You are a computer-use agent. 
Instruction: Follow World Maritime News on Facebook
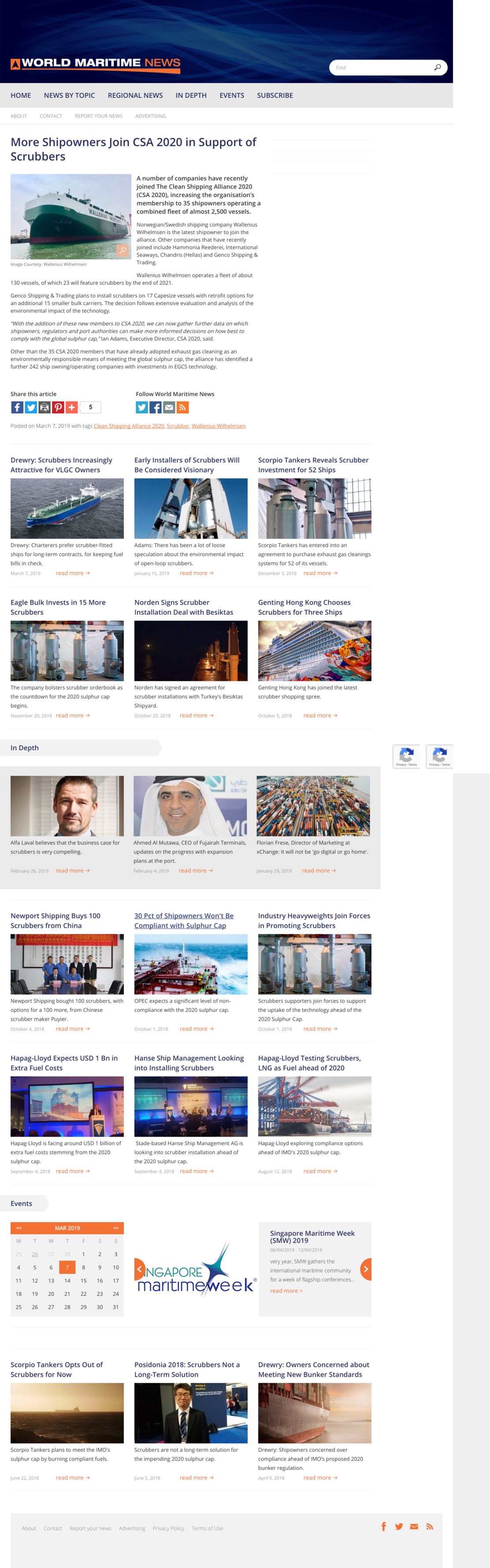(155, 407)
